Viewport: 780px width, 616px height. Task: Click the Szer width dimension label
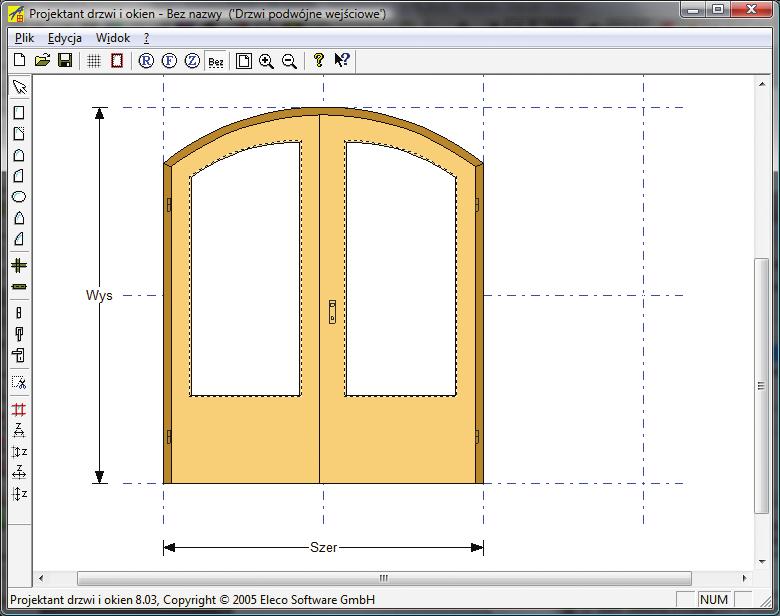click(x=323, y=547)
